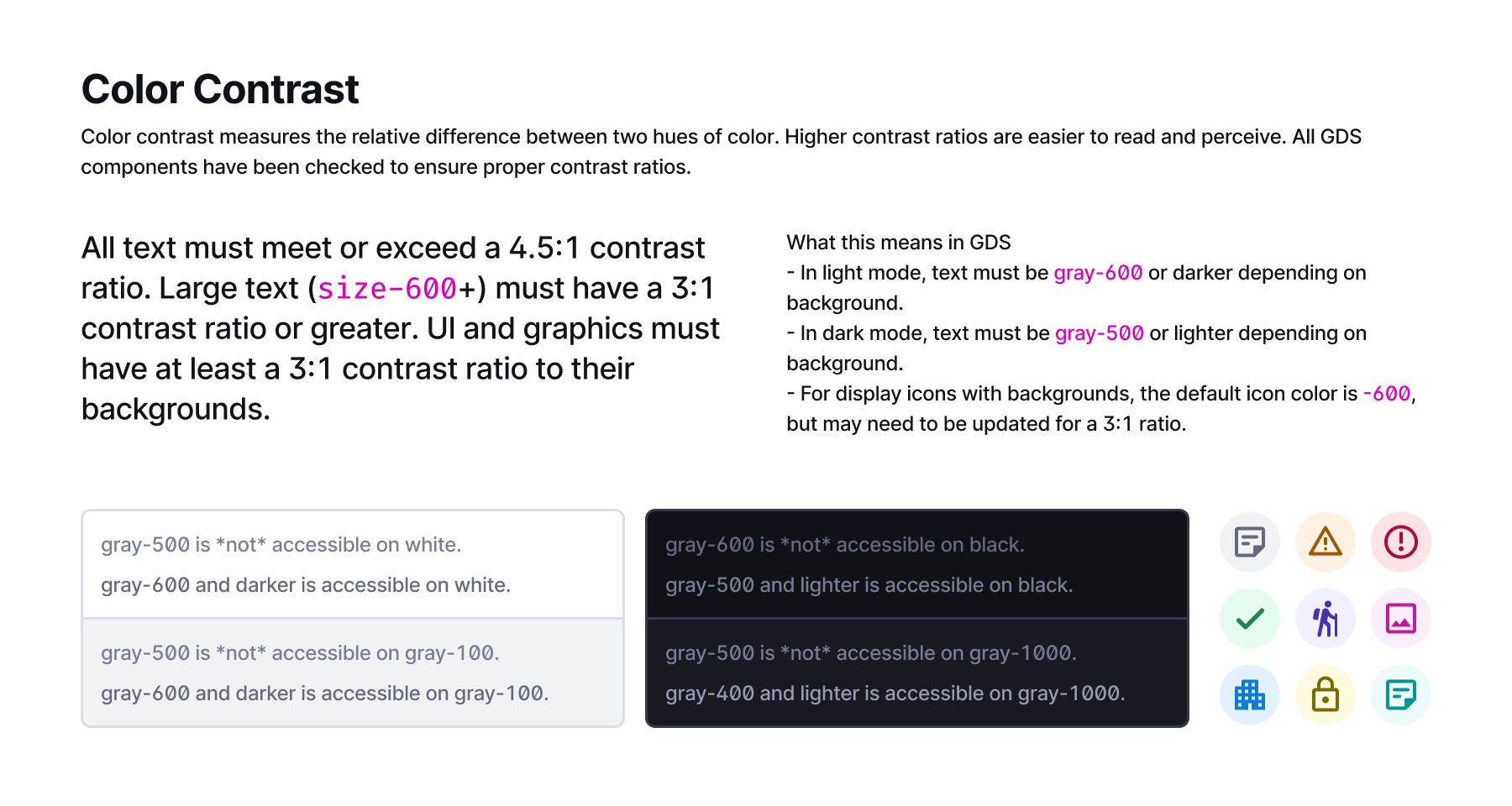This screenshot has width=1512, height=806.
Task: Click 'gray-500 is *not* accessible on white' text
Action: (281, 545)
